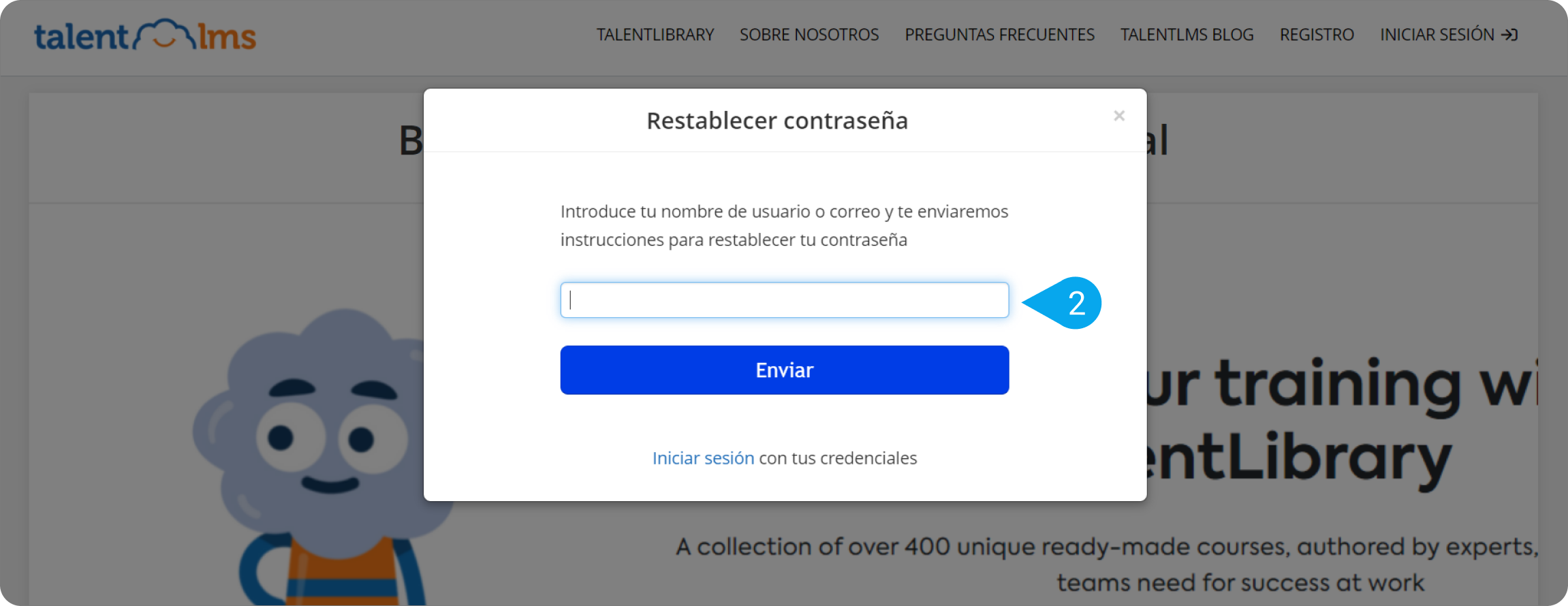Click the text 'con tus credenciales'
1568x606 pixels.
(838, 458)
